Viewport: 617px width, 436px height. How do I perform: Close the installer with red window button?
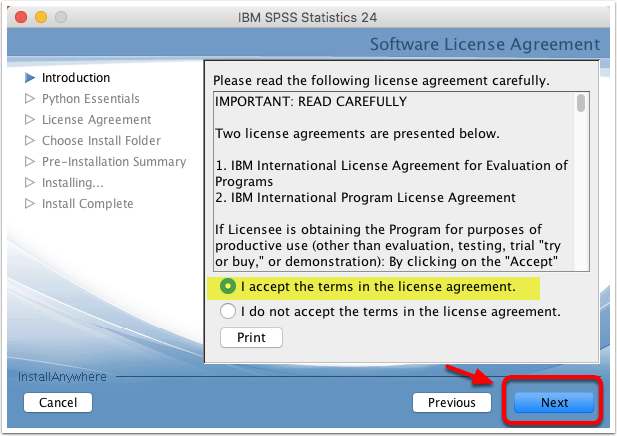point(21,17)
